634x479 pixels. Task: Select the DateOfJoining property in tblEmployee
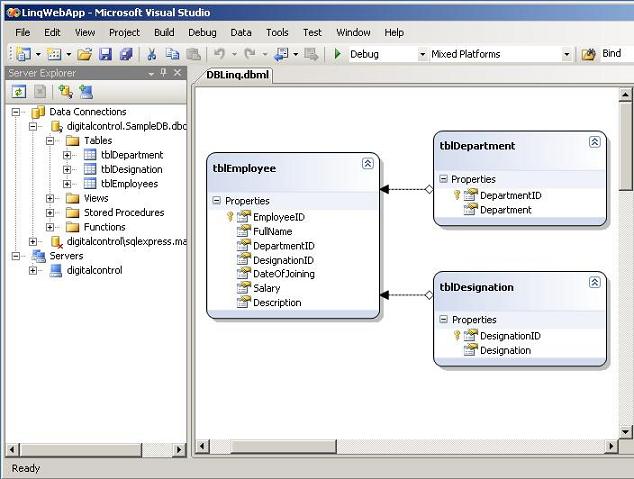(x=284, y=274)
